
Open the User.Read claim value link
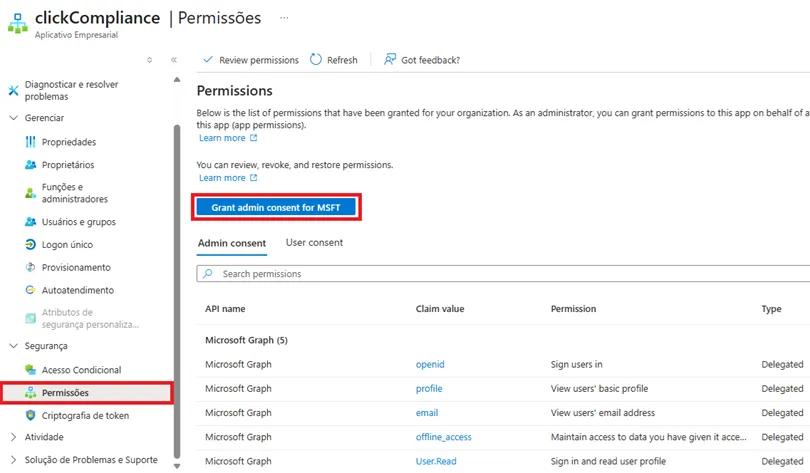pos(436,461)
